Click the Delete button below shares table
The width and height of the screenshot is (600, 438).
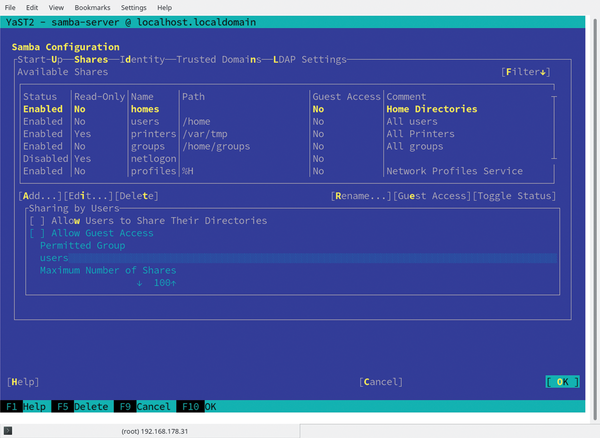coord(137,196)
